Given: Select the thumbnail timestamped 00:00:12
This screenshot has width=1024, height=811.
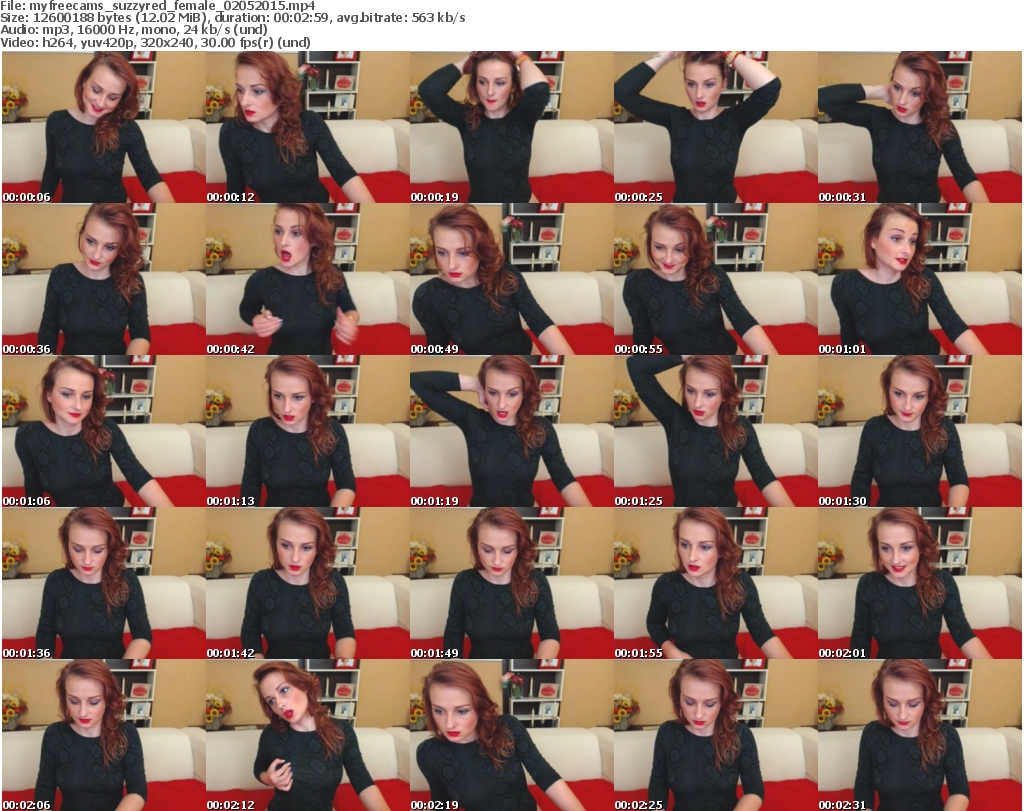Looking at the screenshot, I should (x=308, y=127).
